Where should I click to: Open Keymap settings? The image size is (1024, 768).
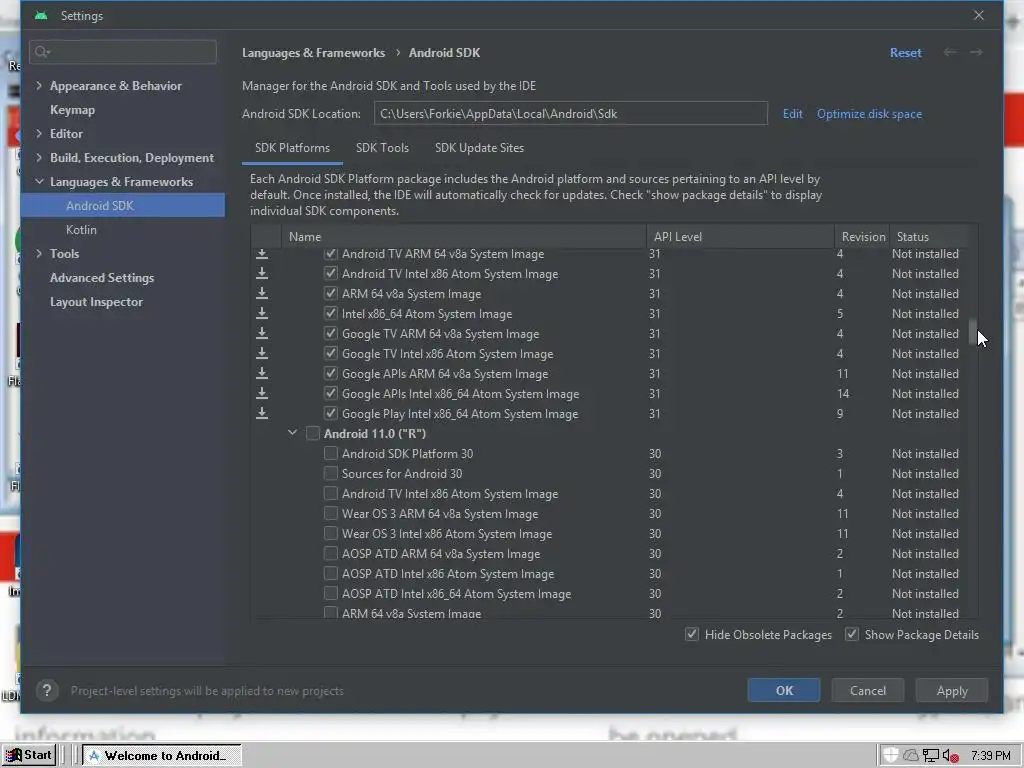(x=72, y=110)
